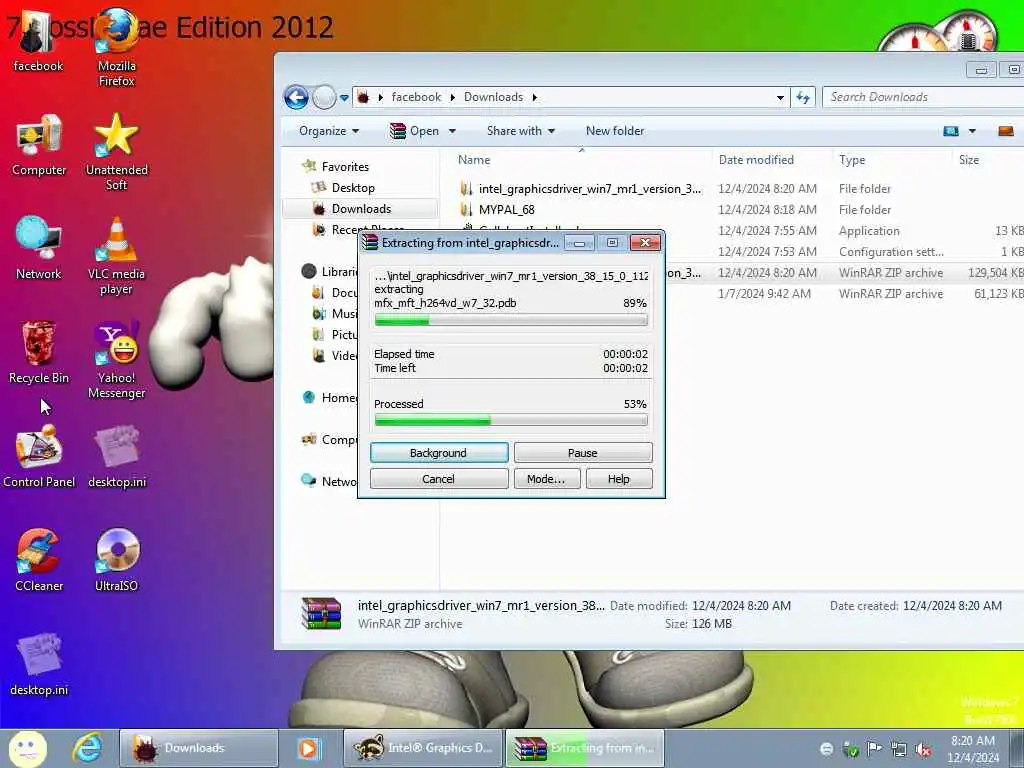Toggle the preview pane icon
The image size is (1024, 768).
pos(1006,131)
